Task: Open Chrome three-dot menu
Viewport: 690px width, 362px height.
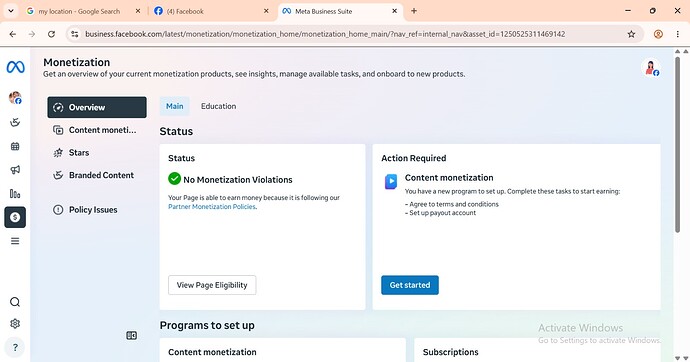Action: (x=678, y=34)
